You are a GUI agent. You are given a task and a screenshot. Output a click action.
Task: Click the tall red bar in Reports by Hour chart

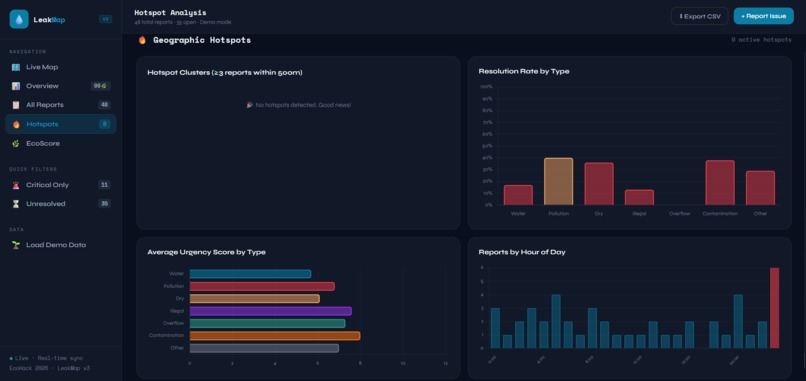click(774, 308)
